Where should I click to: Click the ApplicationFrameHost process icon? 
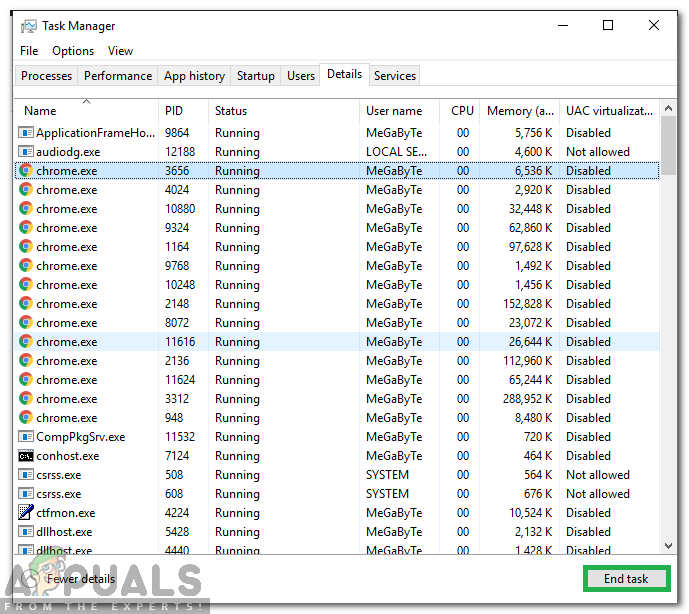pos(26,132)
